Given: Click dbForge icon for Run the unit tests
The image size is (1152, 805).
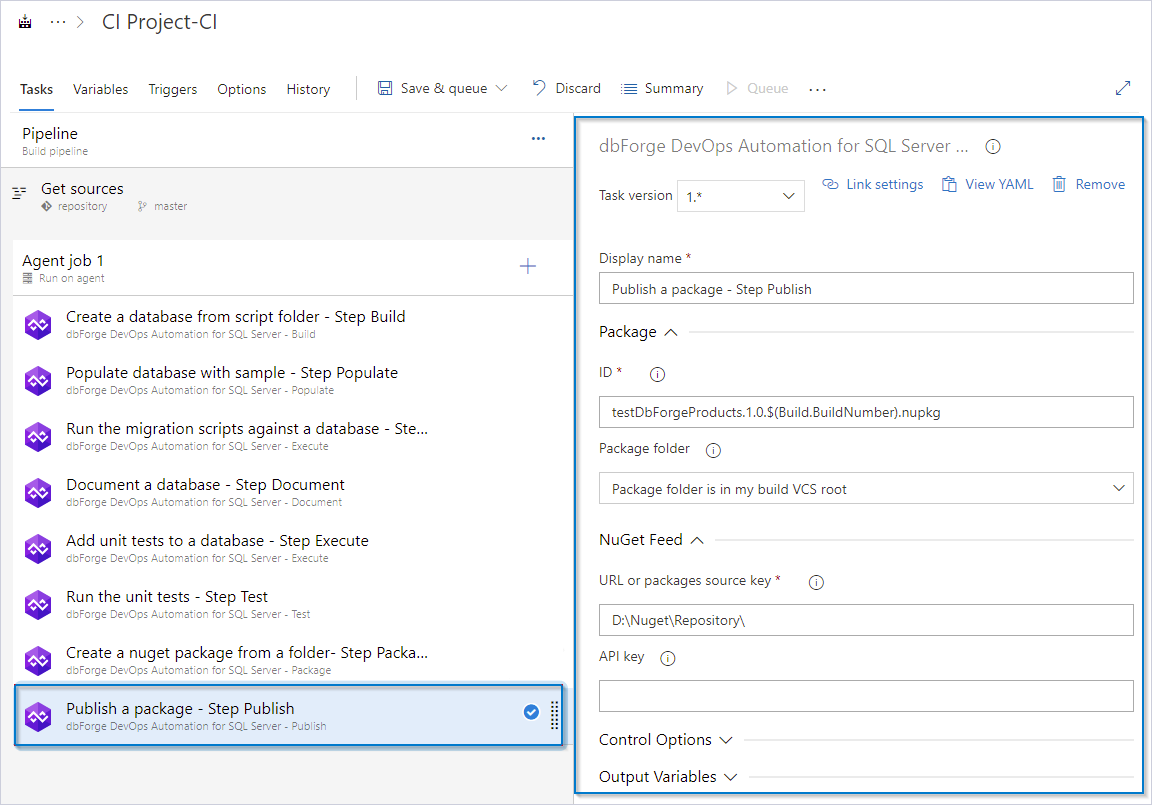Looking at the screenshot, I should click(38, 604).
